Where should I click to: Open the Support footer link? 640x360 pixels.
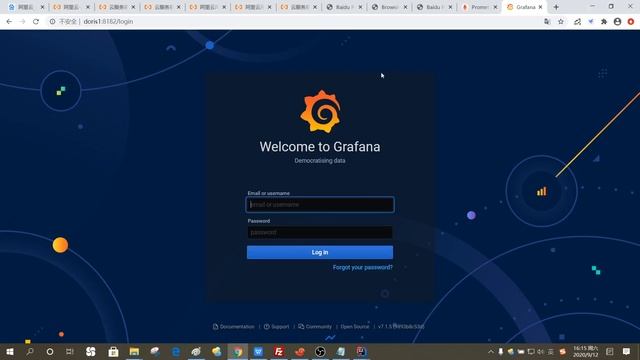coord(276,327)
